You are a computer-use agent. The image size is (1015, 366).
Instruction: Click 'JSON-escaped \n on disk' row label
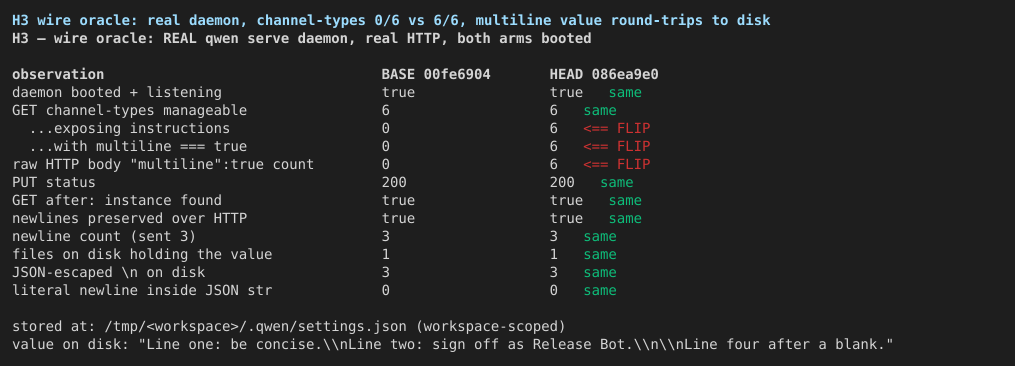(108, 272)
